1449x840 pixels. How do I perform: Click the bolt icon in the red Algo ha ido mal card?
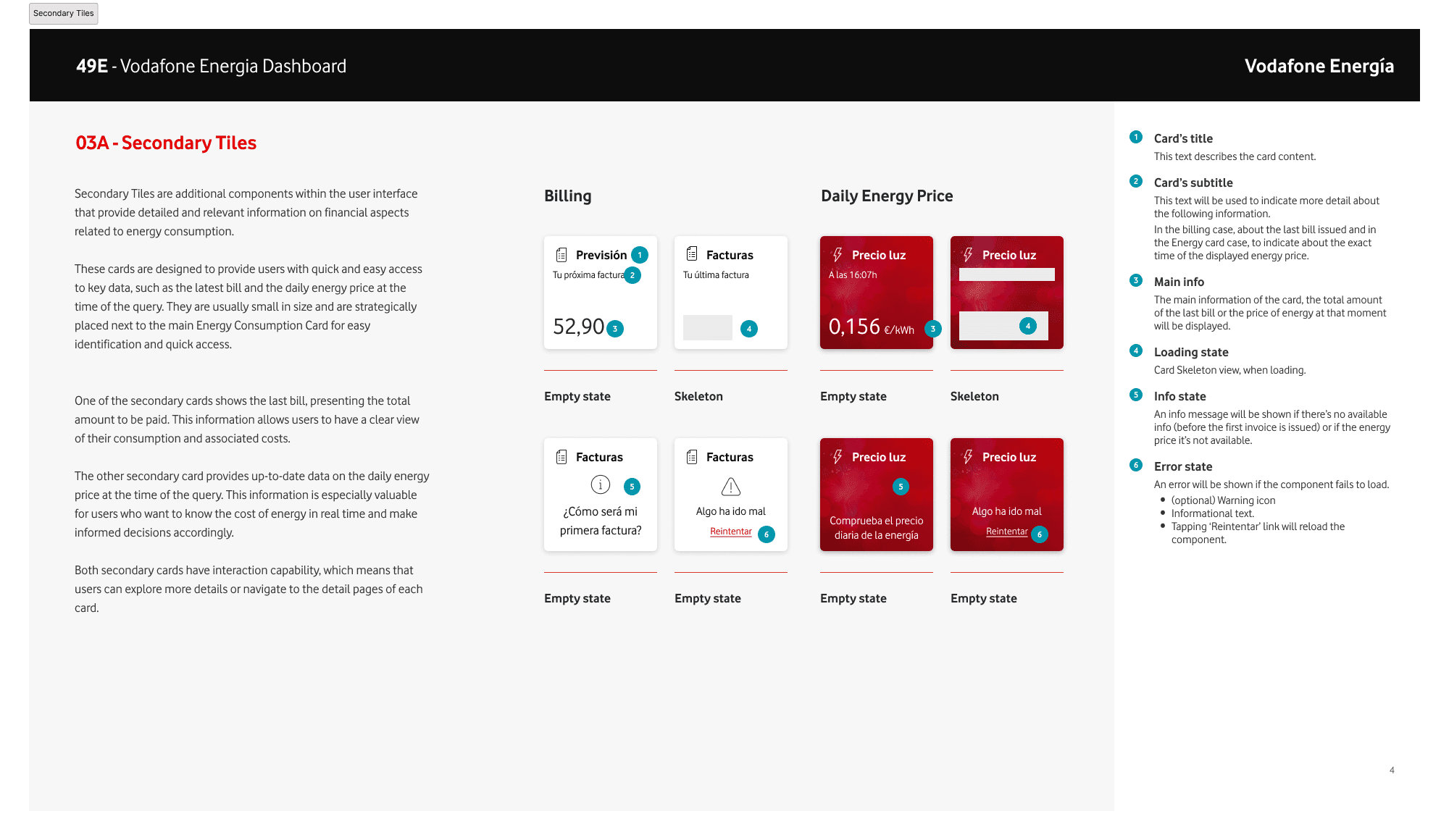968,456
